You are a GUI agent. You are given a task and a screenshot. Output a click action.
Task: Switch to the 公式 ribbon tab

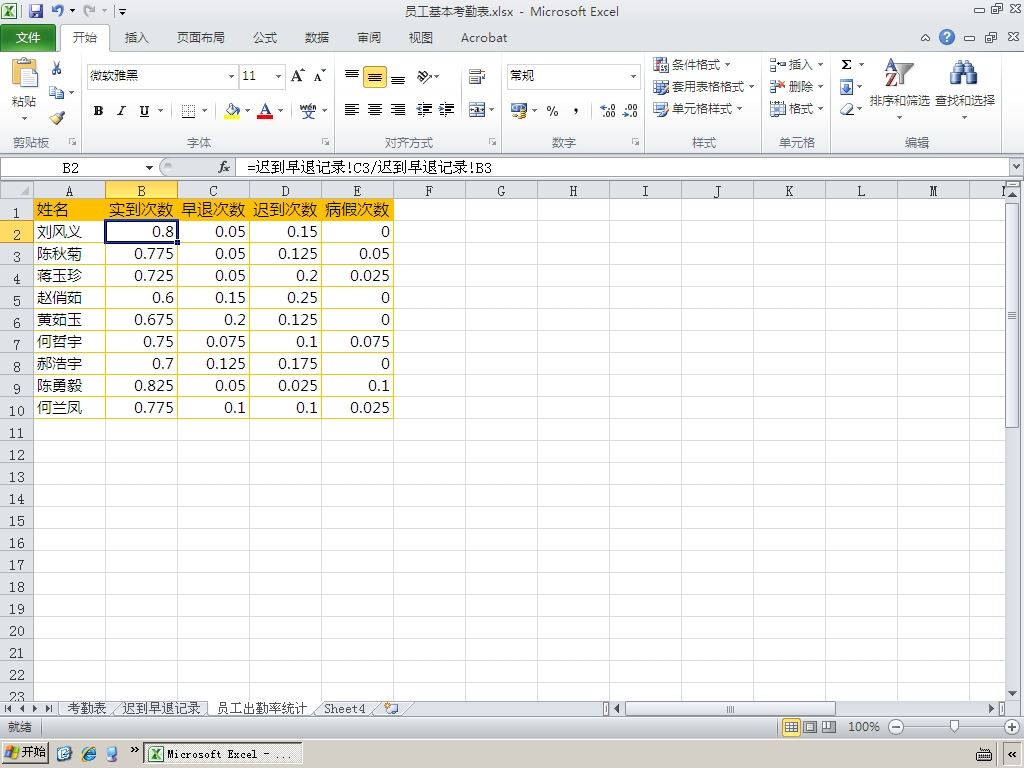click(264, 38)
